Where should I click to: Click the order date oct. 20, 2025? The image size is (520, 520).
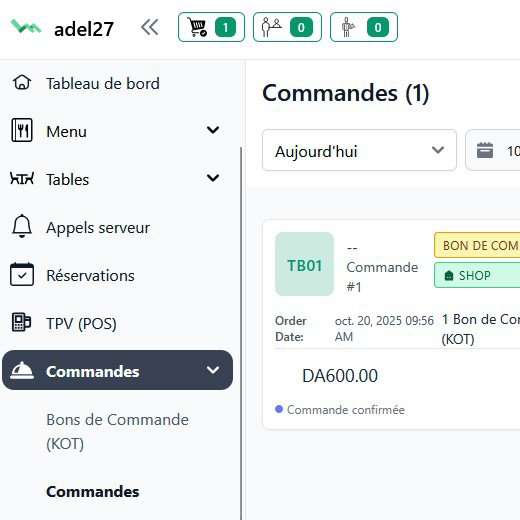(384, 329)
